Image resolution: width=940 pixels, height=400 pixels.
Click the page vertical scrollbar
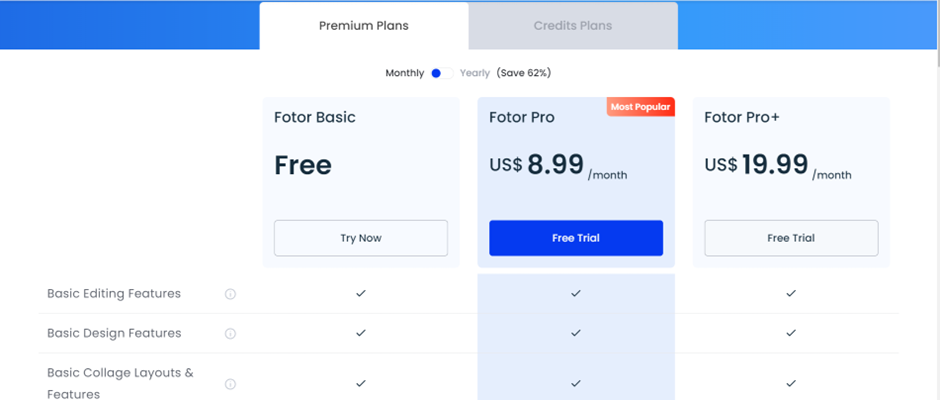(937, 200)
